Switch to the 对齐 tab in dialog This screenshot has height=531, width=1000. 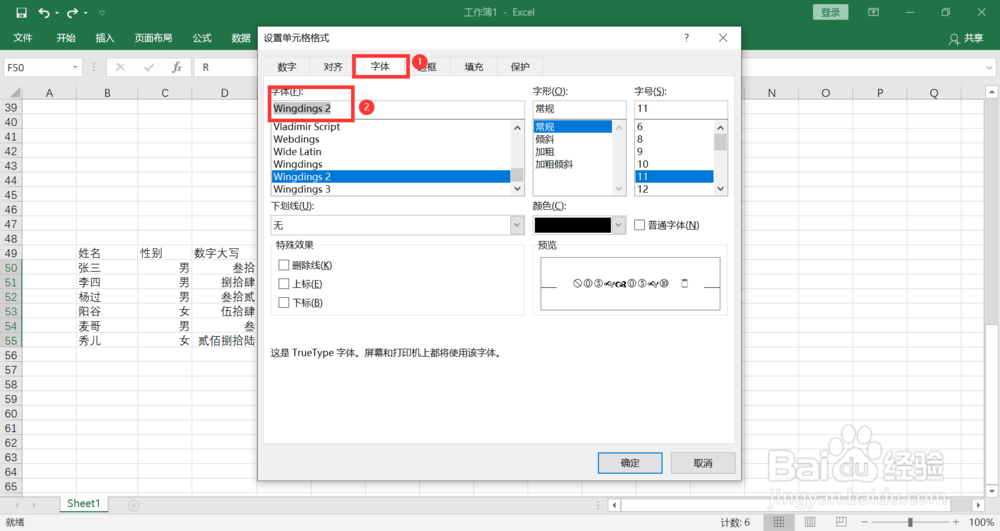coord(332,67)
